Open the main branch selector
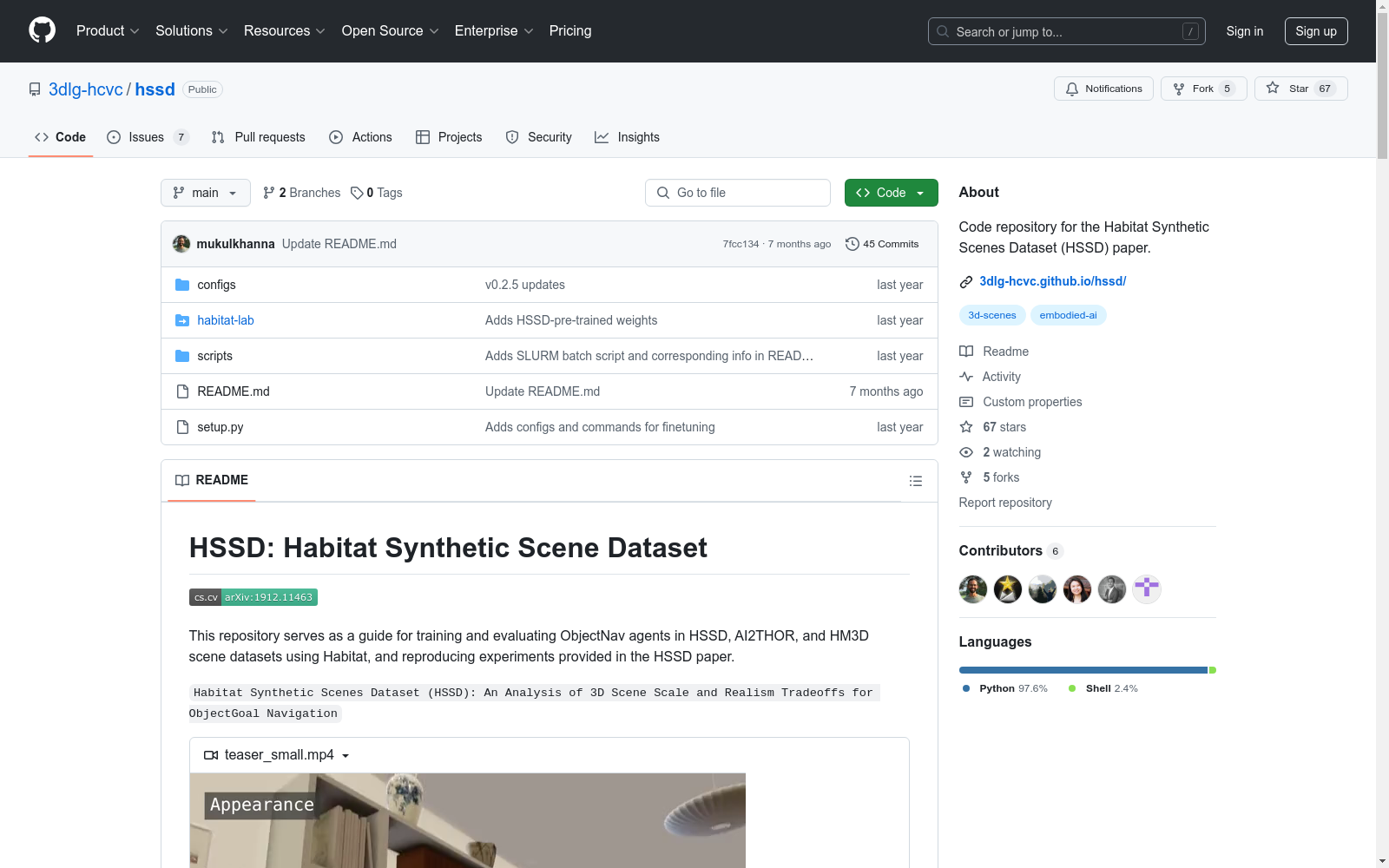1389x868 pixels. tap(206, 193)
